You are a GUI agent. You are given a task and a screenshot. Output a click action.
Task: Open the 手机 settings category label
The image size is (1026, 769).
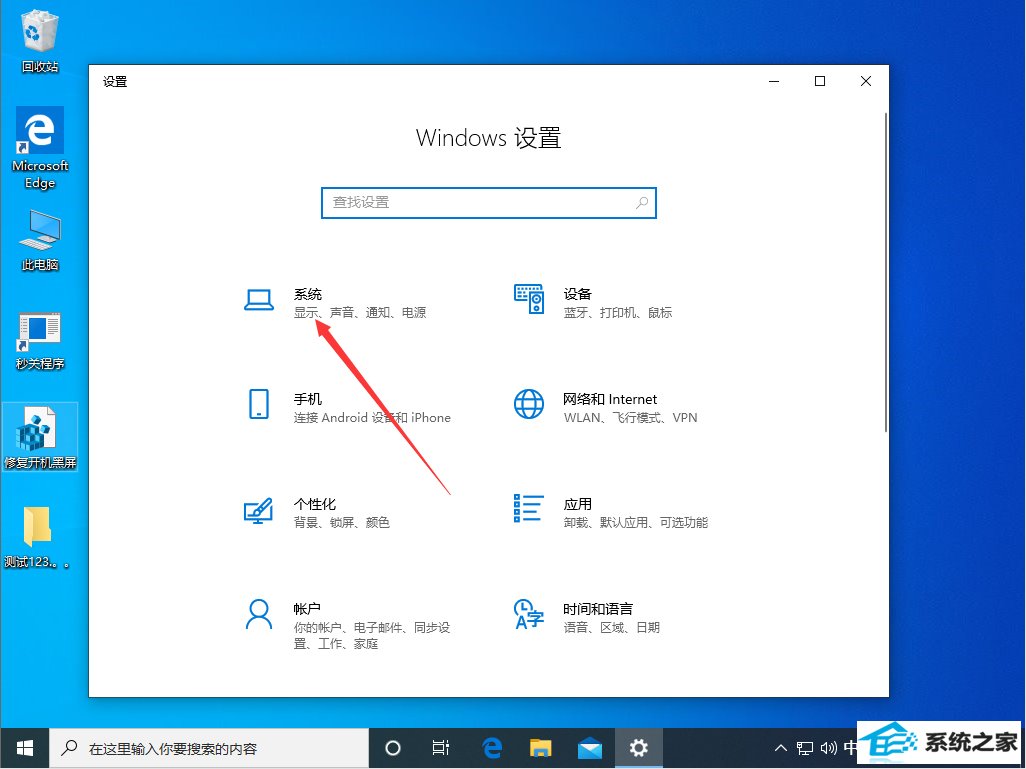click(308, 399)
